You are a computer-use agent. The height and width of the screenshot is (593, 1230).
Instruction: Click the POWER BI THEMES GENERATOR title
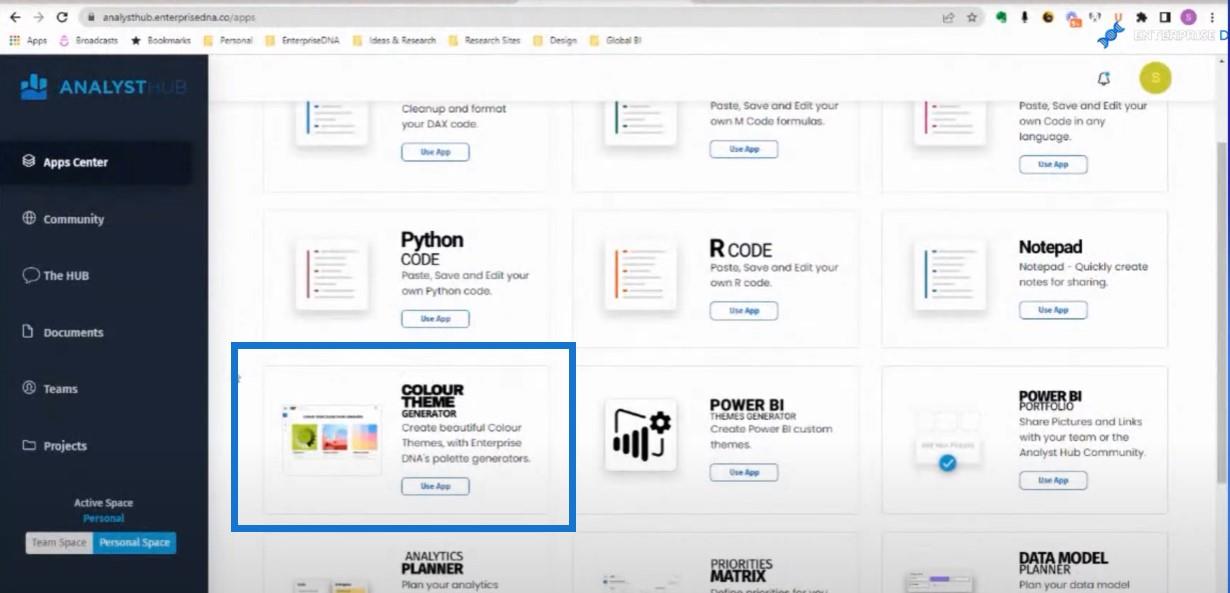pos(753,410)
